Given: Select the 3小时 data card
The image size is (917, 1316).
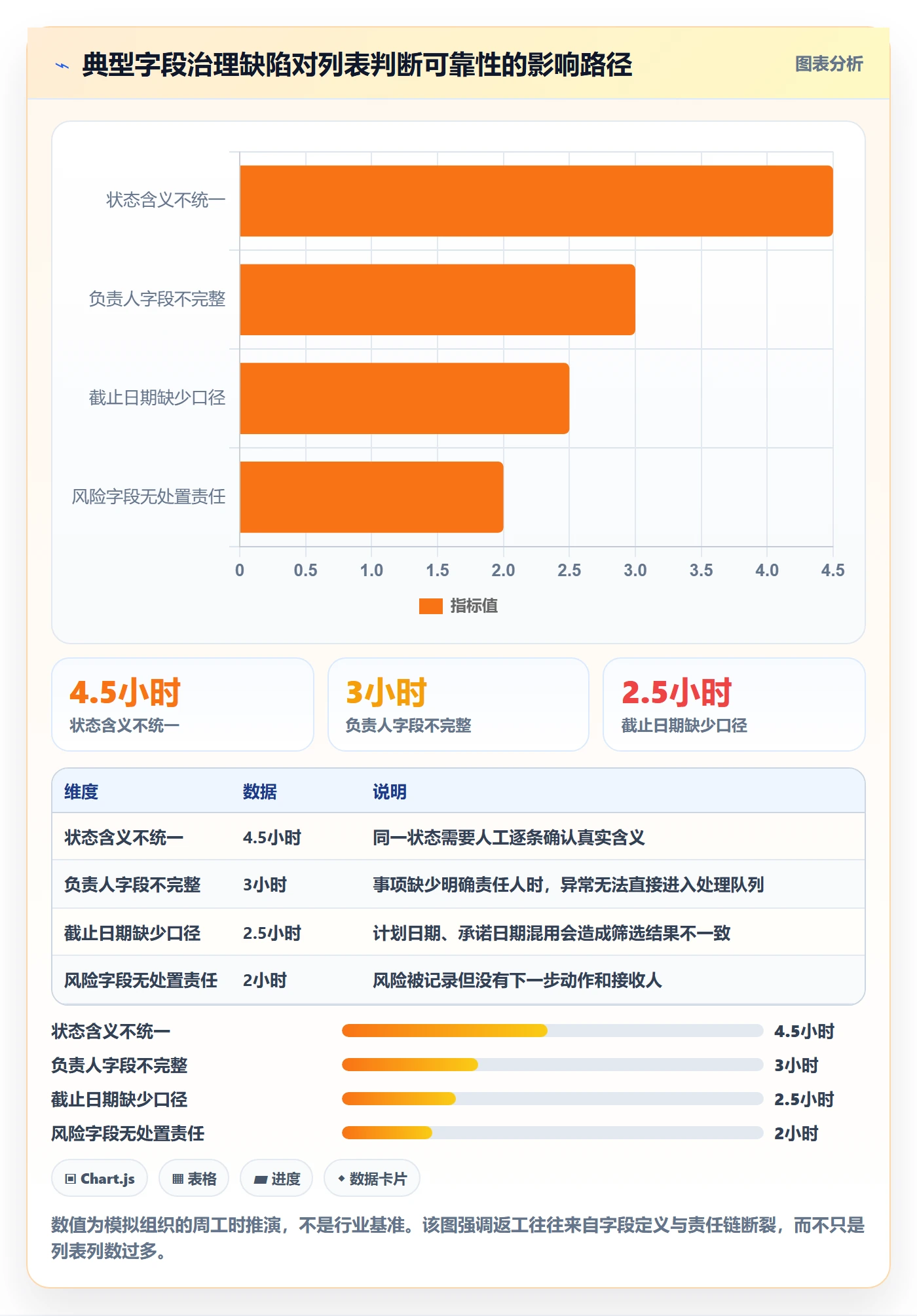Looking at the screenshot, I should click(458, 704).
